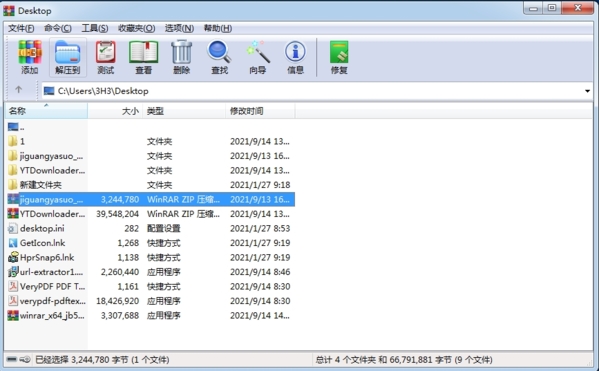
Task: Click the date 2021/9/14 8:46
Action: pyautogui.click(x=260, y=272)
